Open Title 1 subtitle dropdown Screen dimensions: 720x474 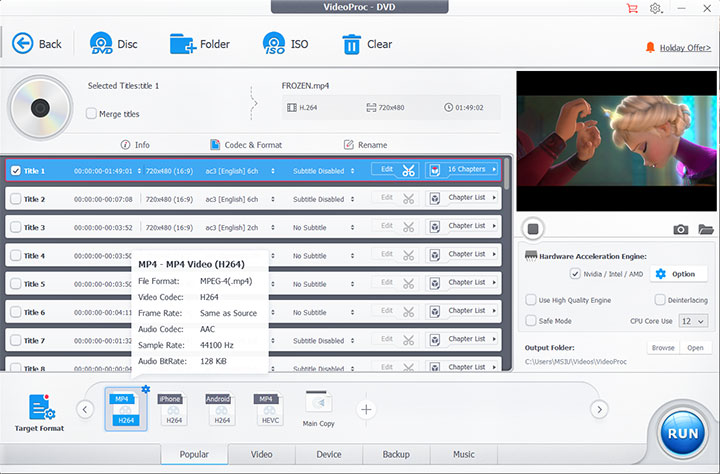click(324, 171)
